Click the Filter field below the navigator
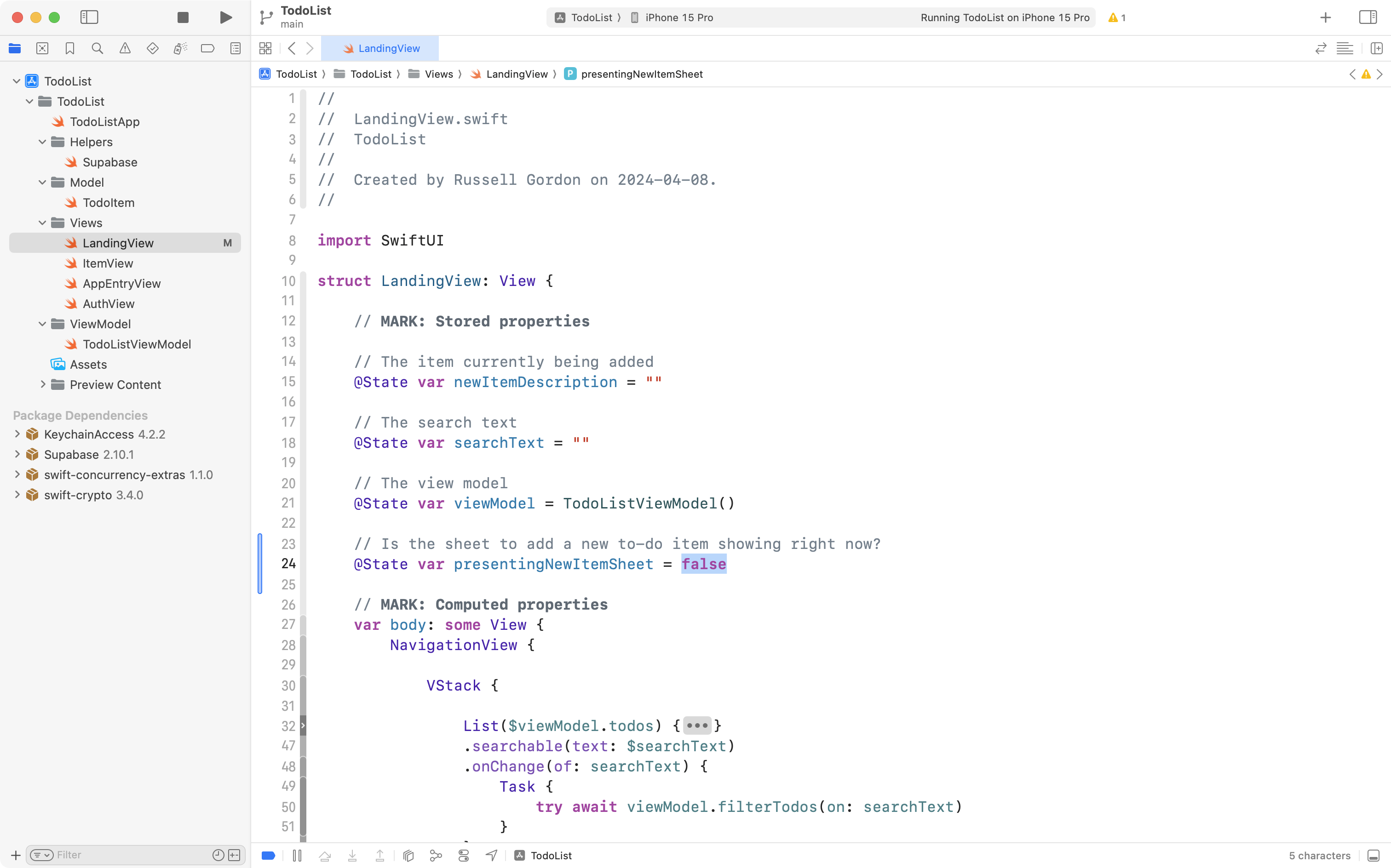Screen dimensions: 1391x868 click(115, 855)
